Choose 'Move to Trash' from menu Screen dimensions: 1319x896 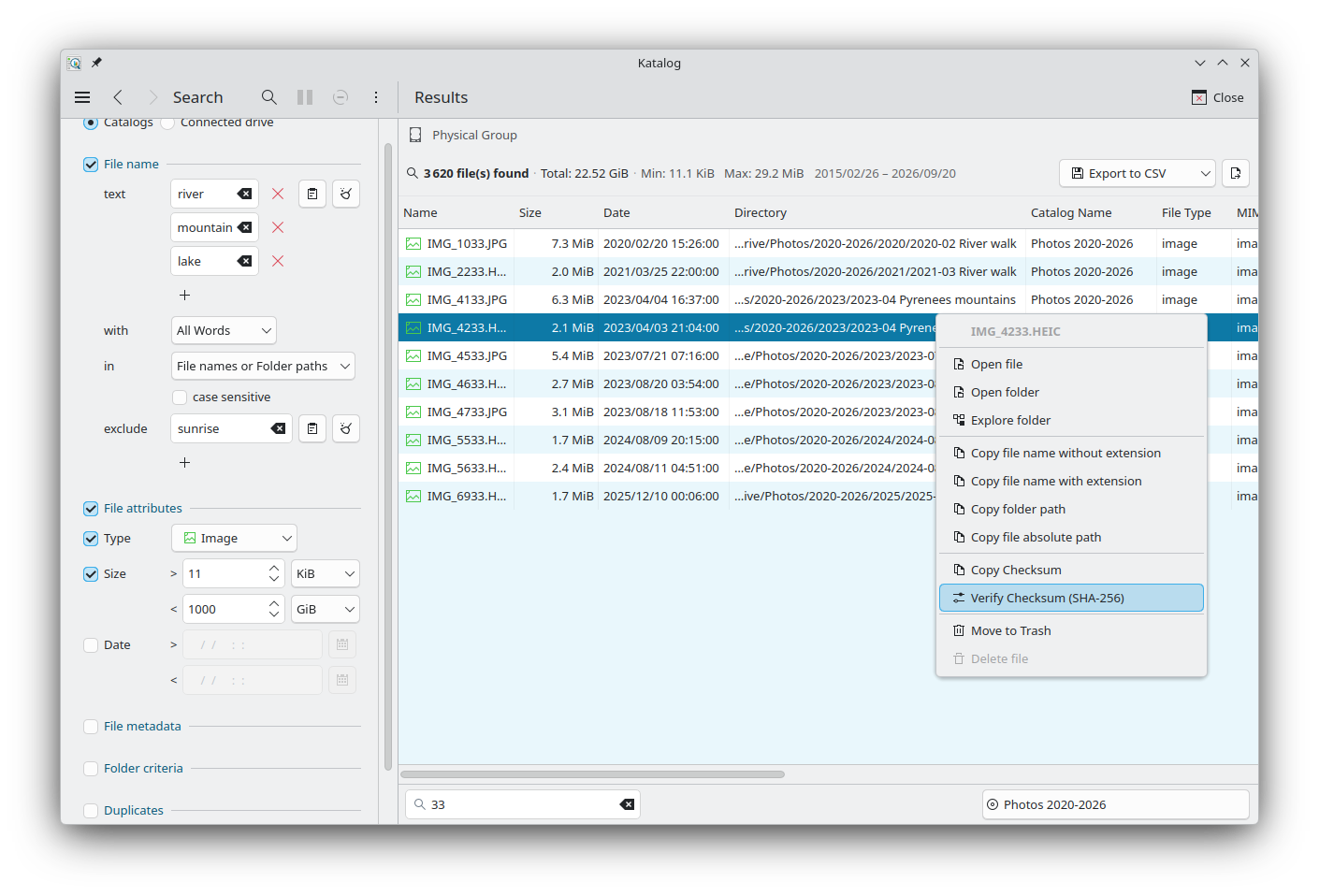pyautogui.click(x=1071, y=630)
